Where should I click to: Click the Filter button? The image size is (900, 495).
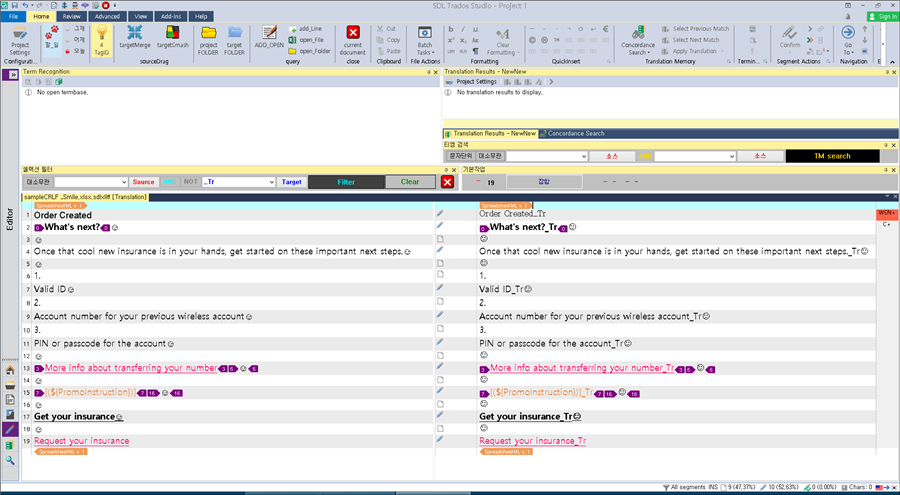(346, 182)
